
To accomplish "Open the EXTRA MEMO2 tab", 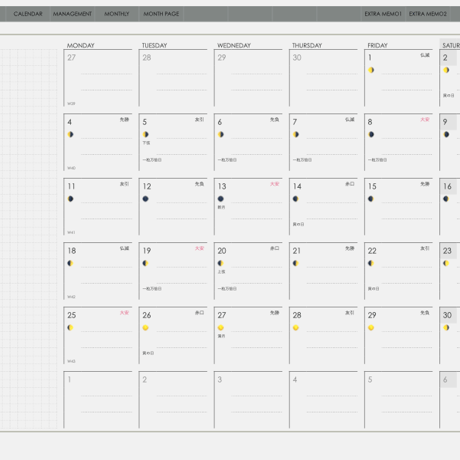I will 428,14.
